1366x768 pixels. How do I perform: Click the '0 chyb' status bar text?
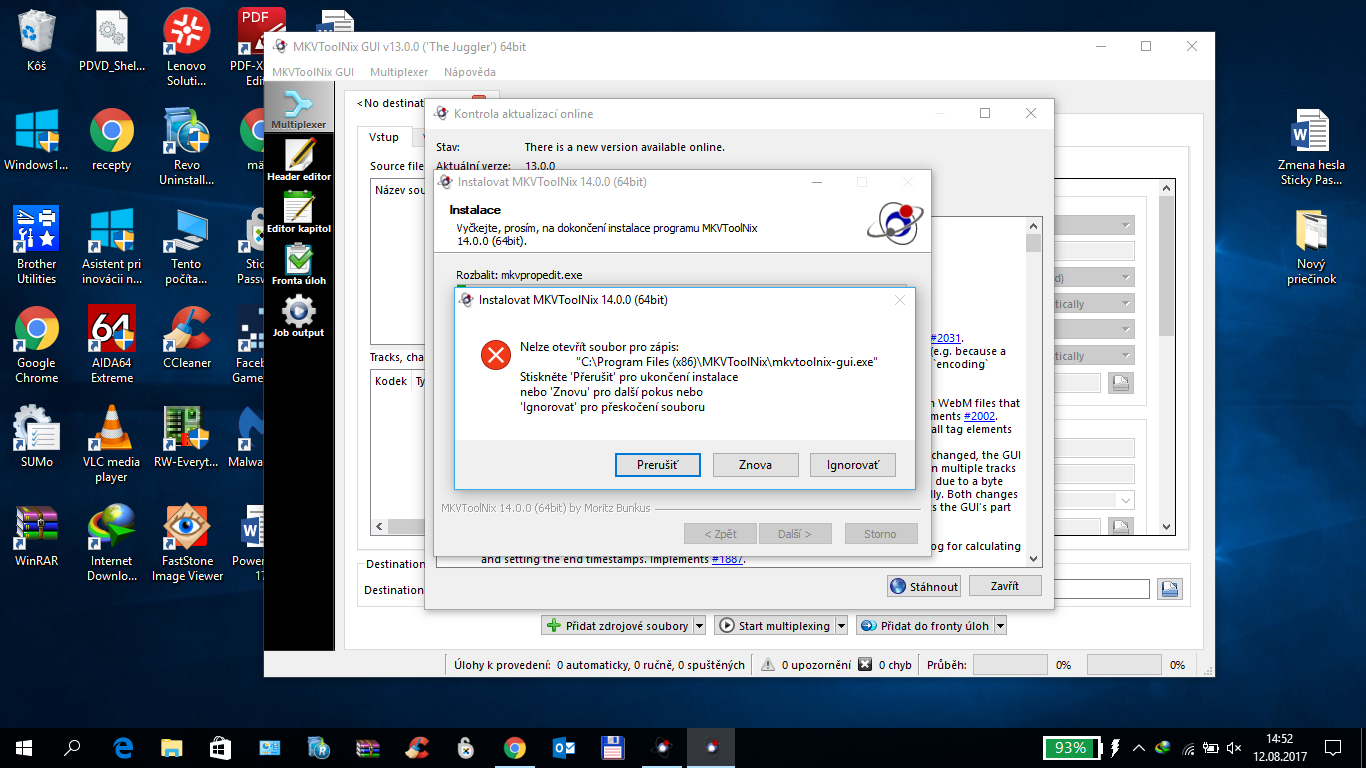pyautogui.click(x=895, y=665)
